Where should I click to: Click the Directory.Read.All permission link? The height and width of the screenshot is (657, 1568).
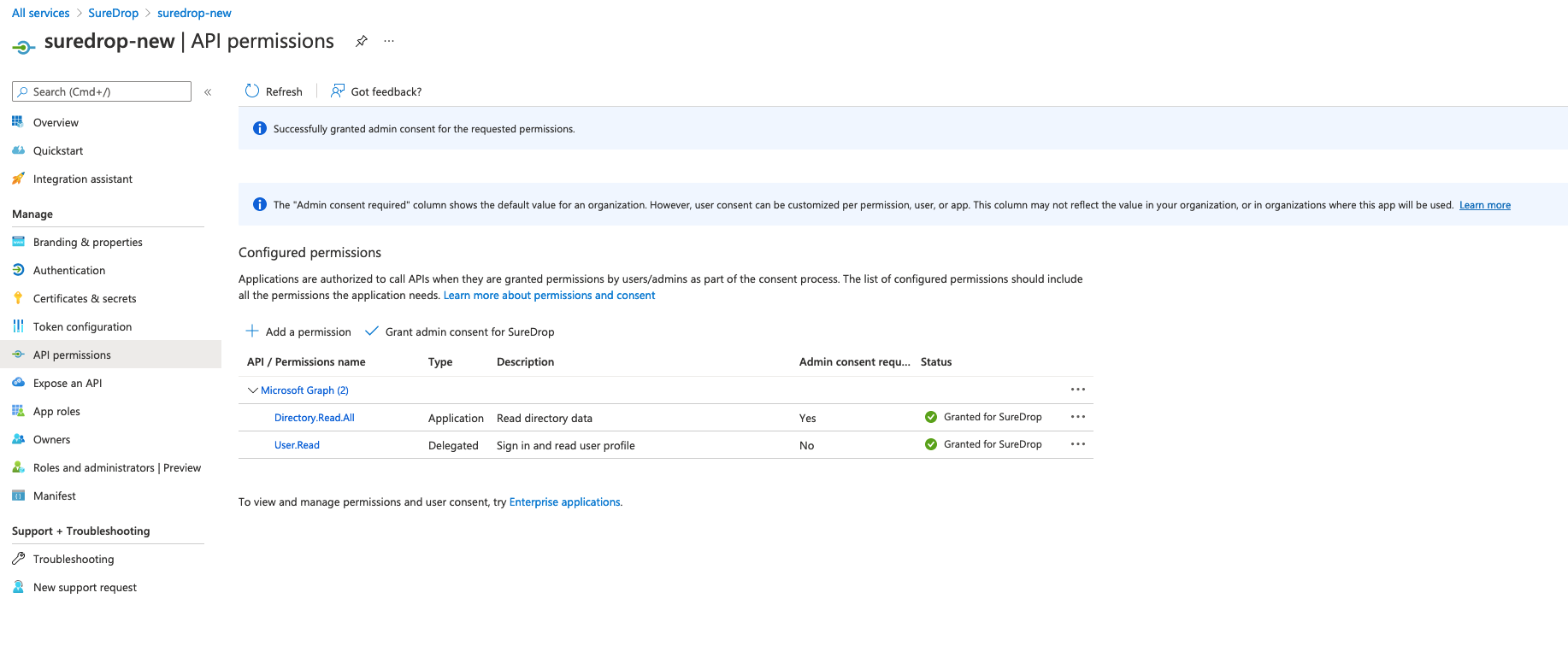pos(315,418)
